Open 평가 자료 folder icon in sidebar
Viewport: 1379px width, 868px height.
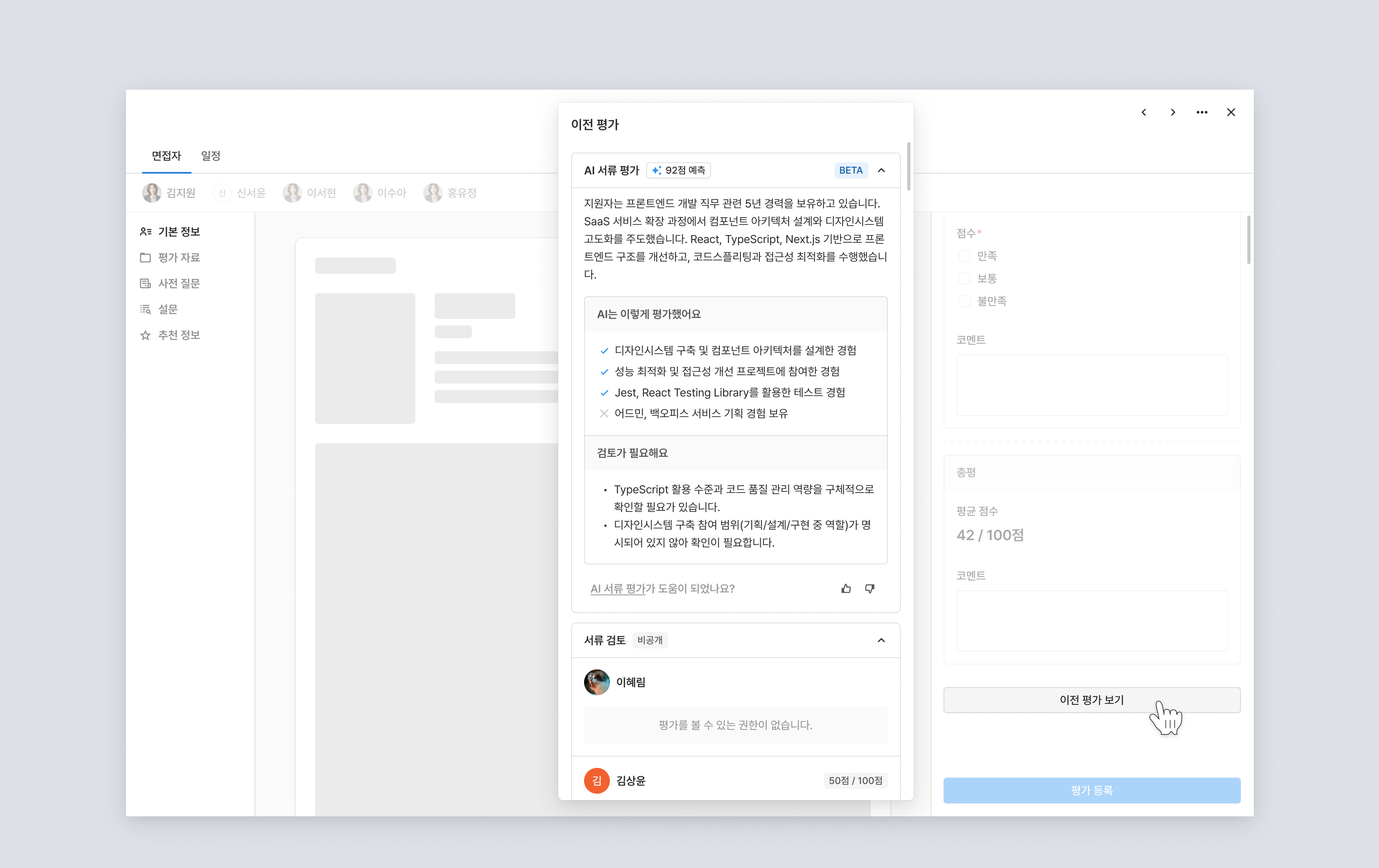point(145,258)
